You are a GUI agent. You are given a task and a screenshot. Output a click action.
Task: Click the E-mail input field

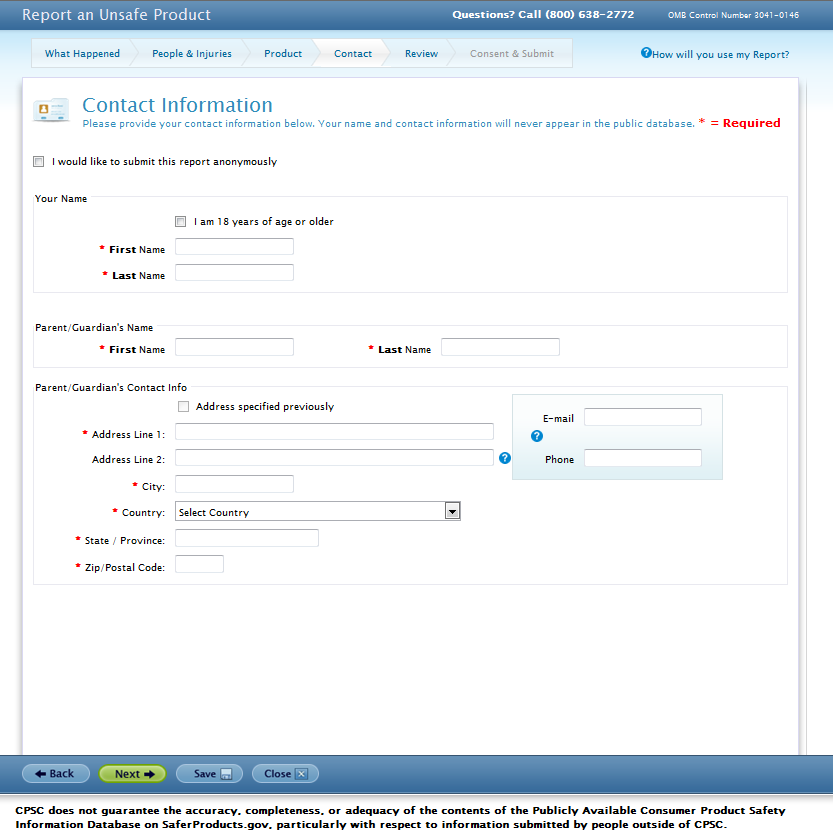[x=643, y=417]
